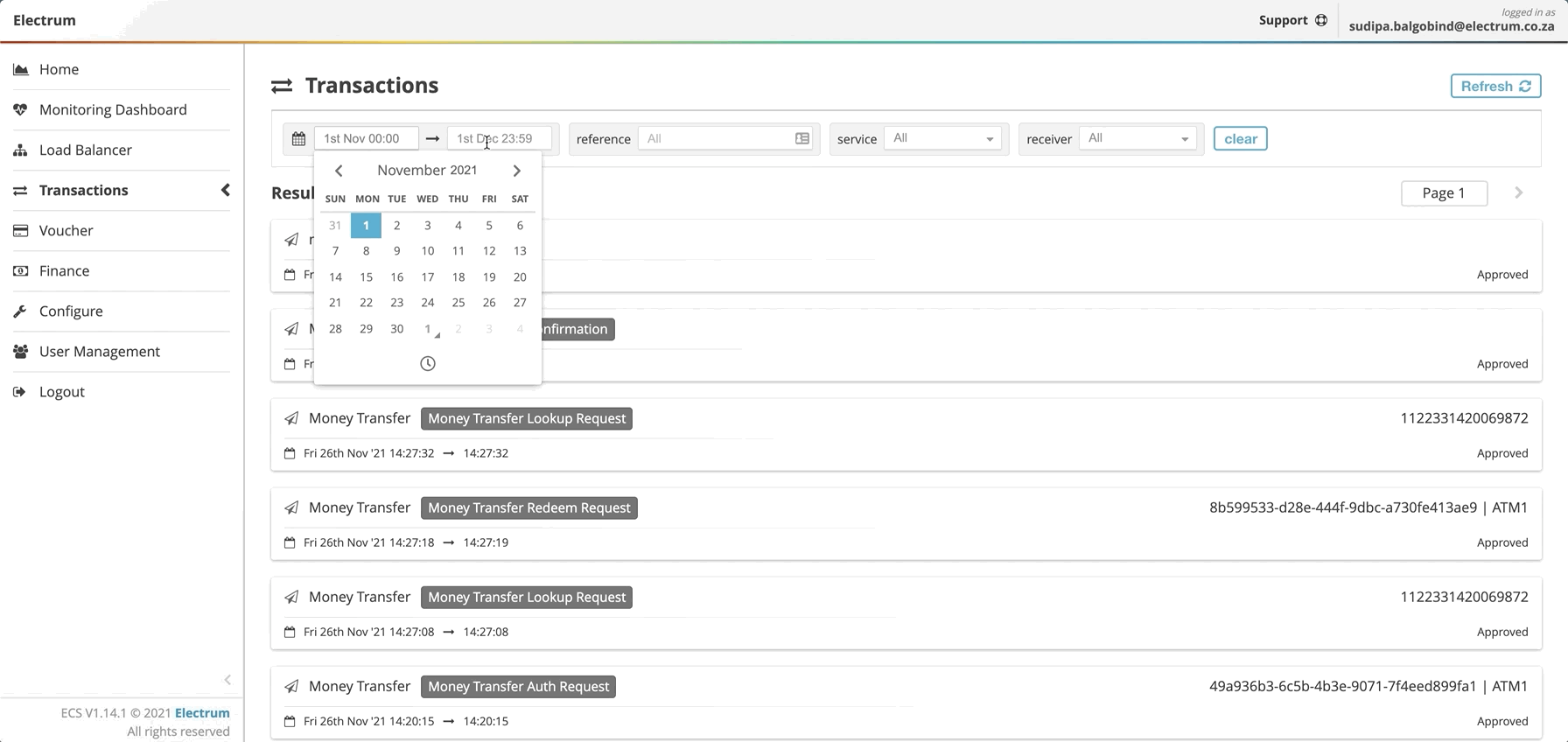Advance calendar to next month
The width and height of the screenshot is (1568, 742).
[x=516, y=171]
